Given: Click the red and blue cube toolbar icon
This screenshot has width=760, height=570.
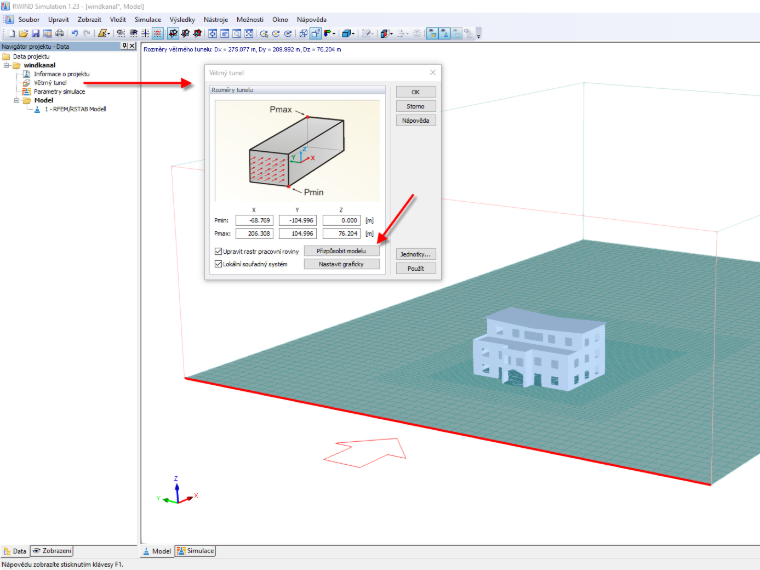Looking at the screenshot, I should pyautogui.click(x=383, y=33).
